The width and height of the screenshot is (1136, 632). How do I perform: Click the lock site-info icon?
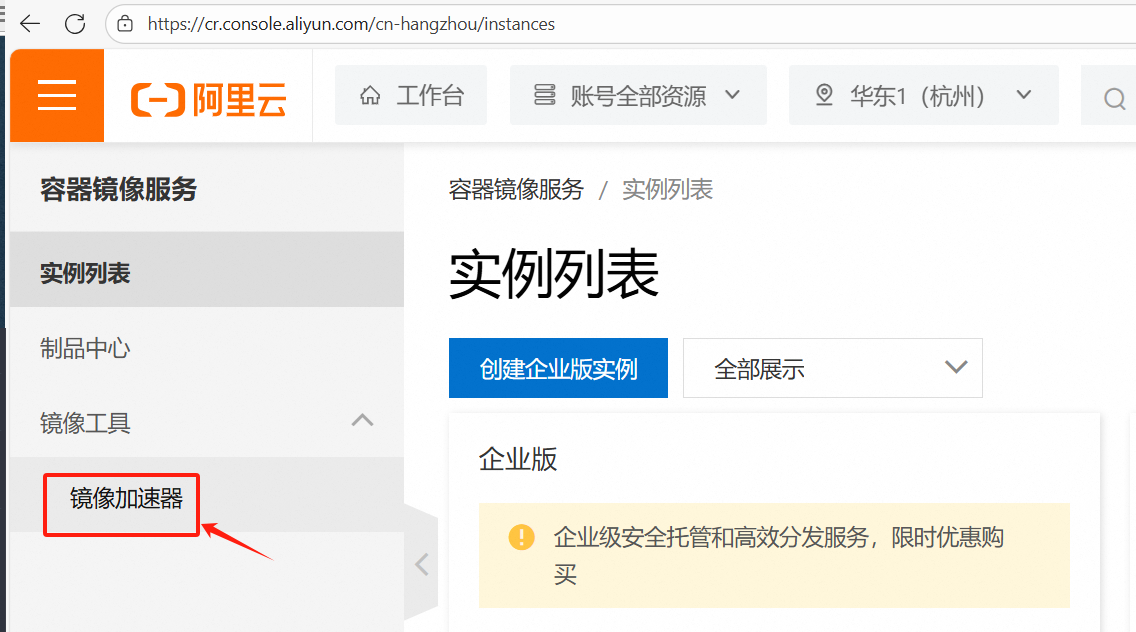click(125, 24)
